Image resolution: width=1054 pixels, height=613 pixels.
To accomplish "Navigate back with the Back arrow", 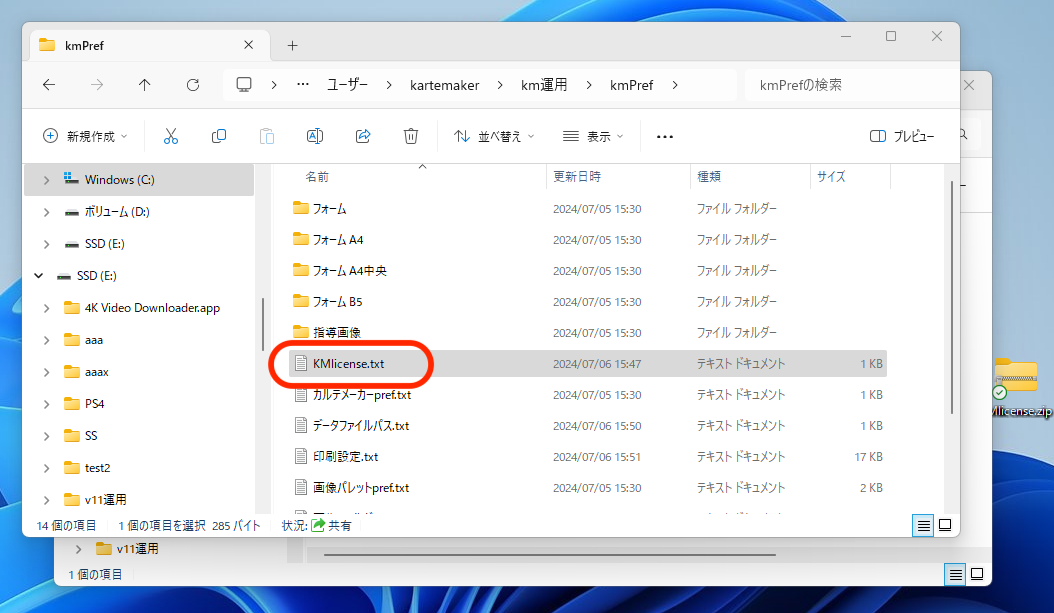I will pyautogui.click(x=49, y=85).
